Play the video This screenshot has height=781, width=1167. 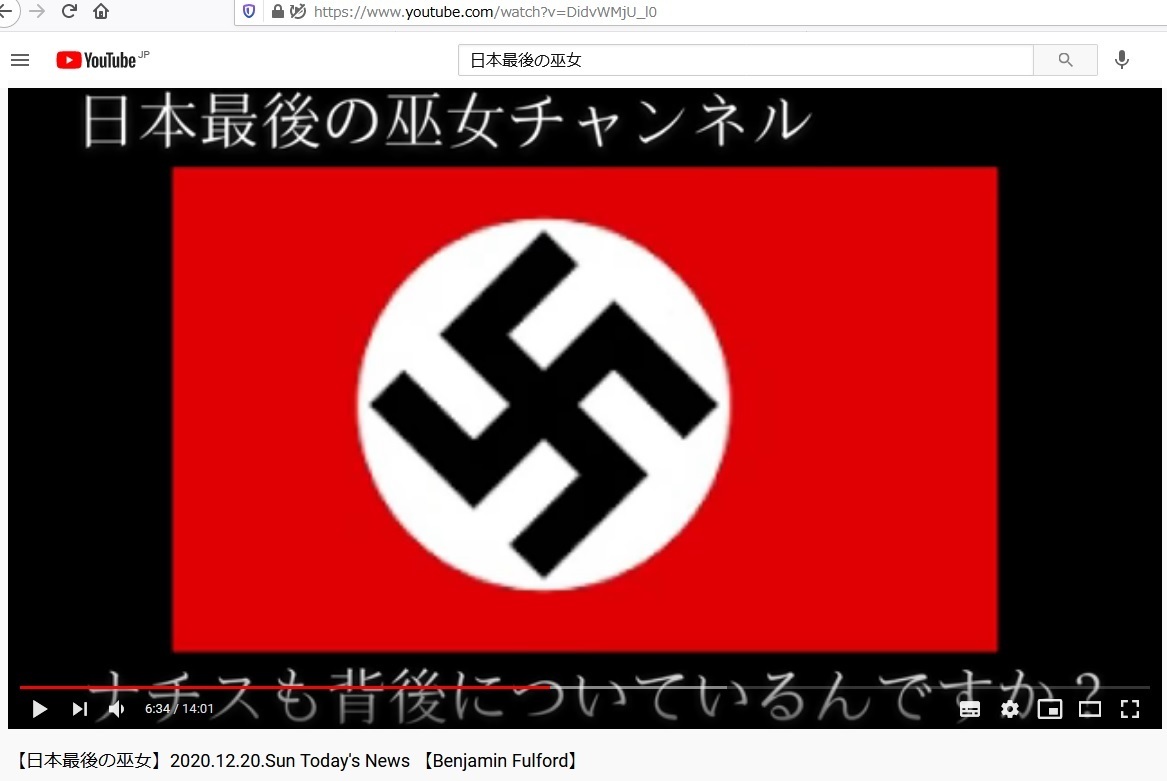tap(39, 709)
